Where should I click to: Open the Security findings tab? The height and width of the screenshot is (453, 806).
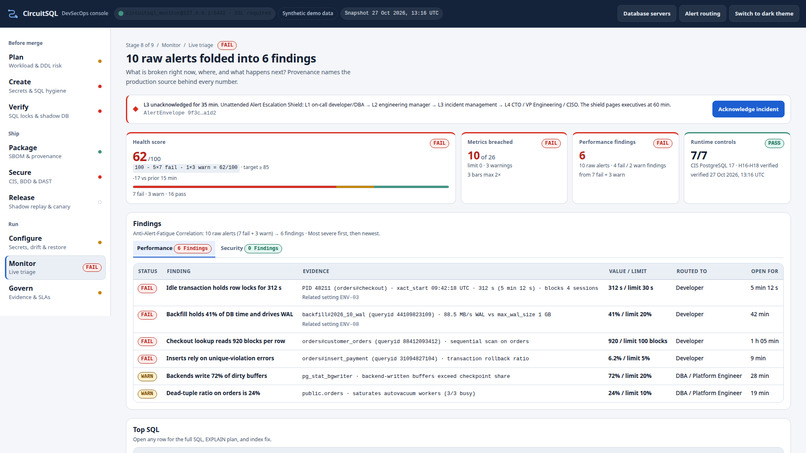point(251,248)
